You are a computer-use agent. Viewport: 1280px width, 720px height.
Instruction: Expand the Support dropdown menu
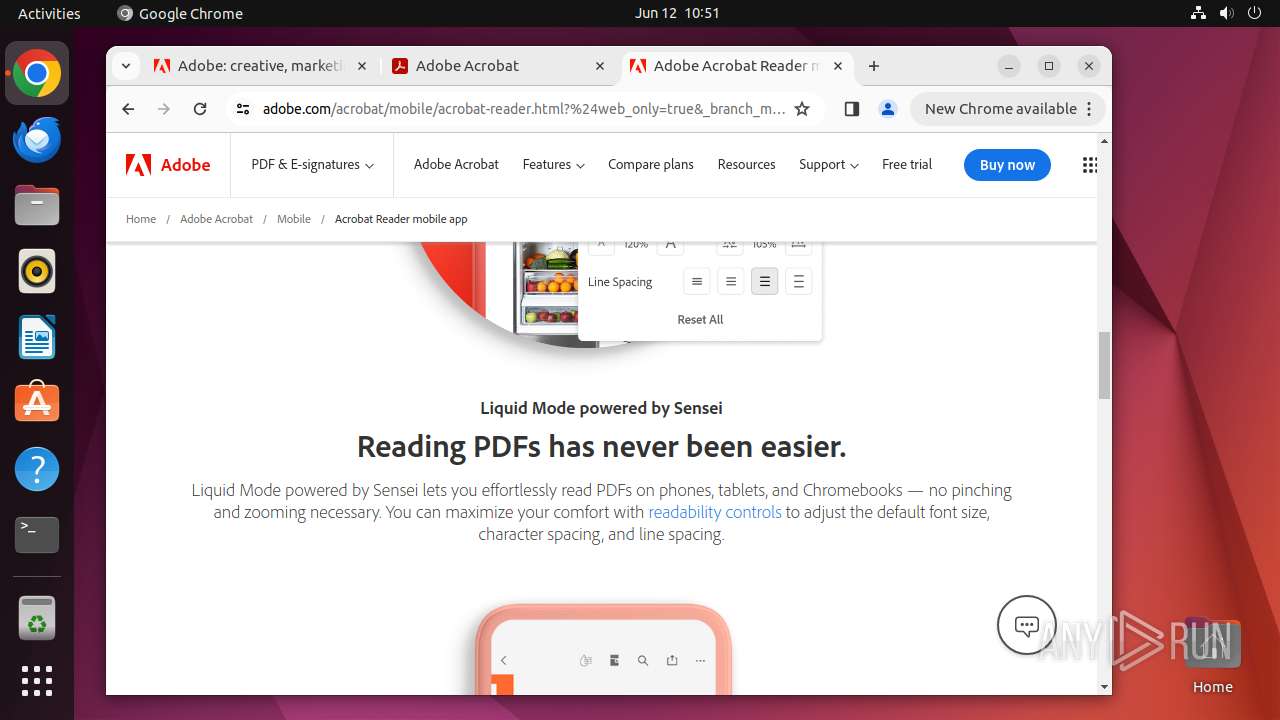829,165
